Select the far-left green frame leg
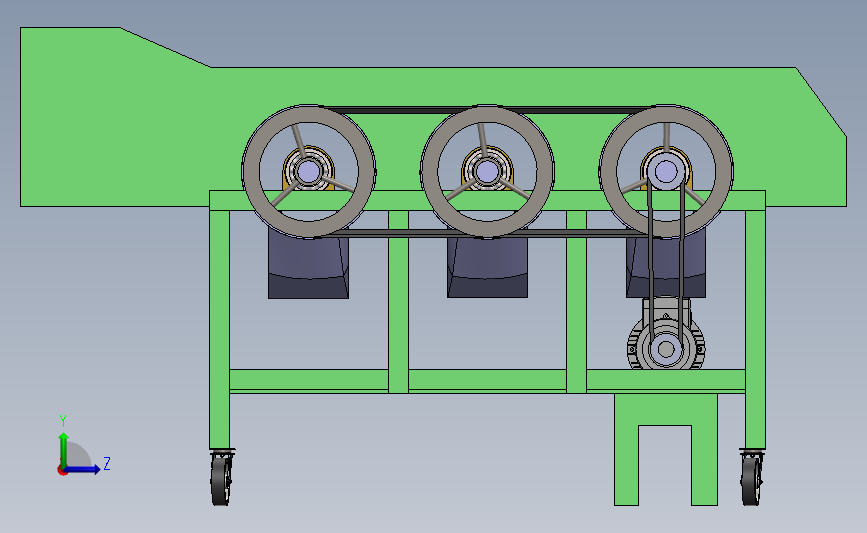This screenshot has width=867, height=533. click(220, 330)
